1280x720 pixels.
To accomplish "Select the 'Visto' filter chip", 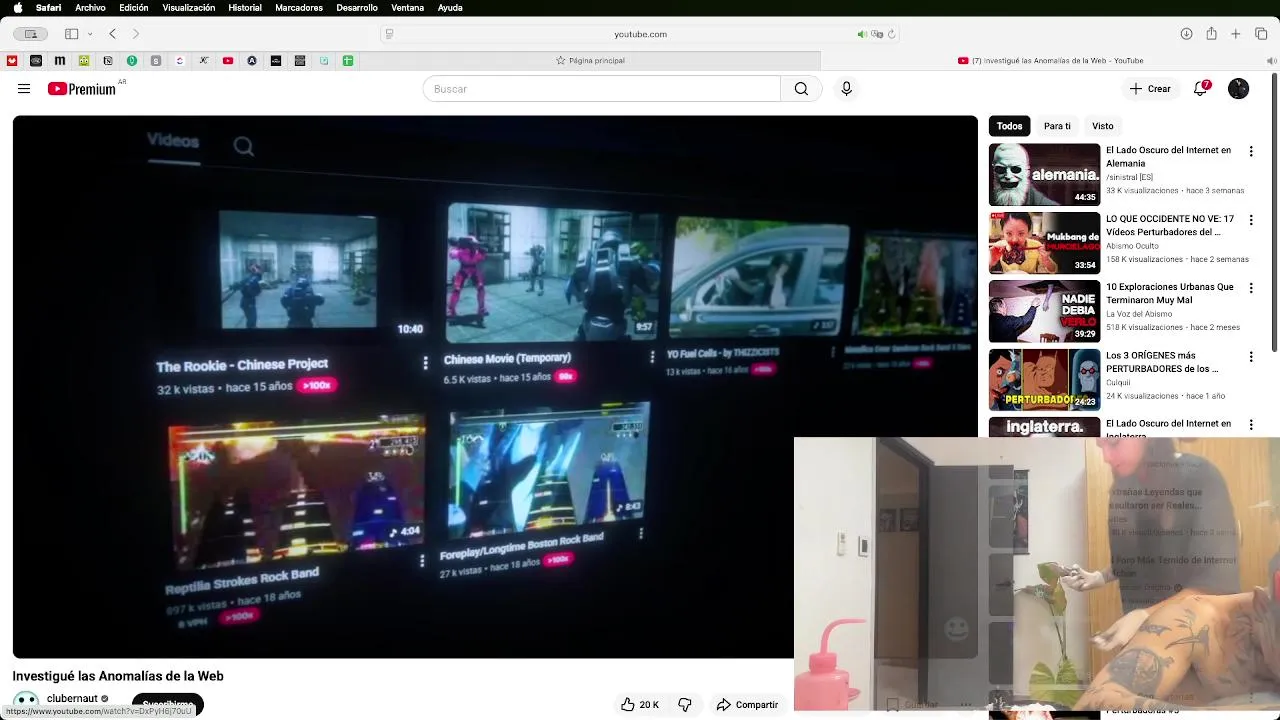I will pos(1103,126).
